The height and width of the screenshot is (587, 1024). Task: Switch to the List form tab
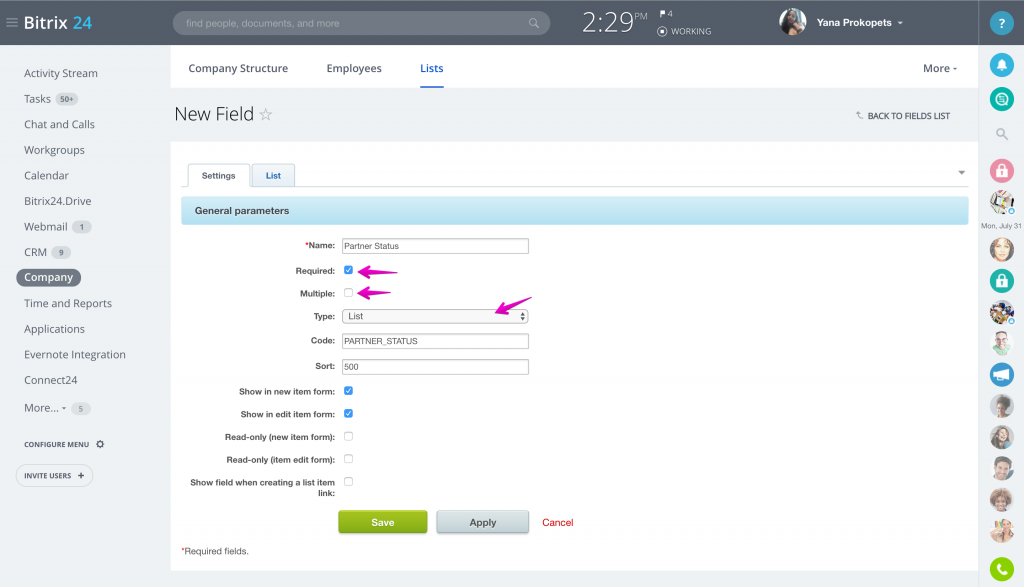pyautogui.click(x=273, y=176)
